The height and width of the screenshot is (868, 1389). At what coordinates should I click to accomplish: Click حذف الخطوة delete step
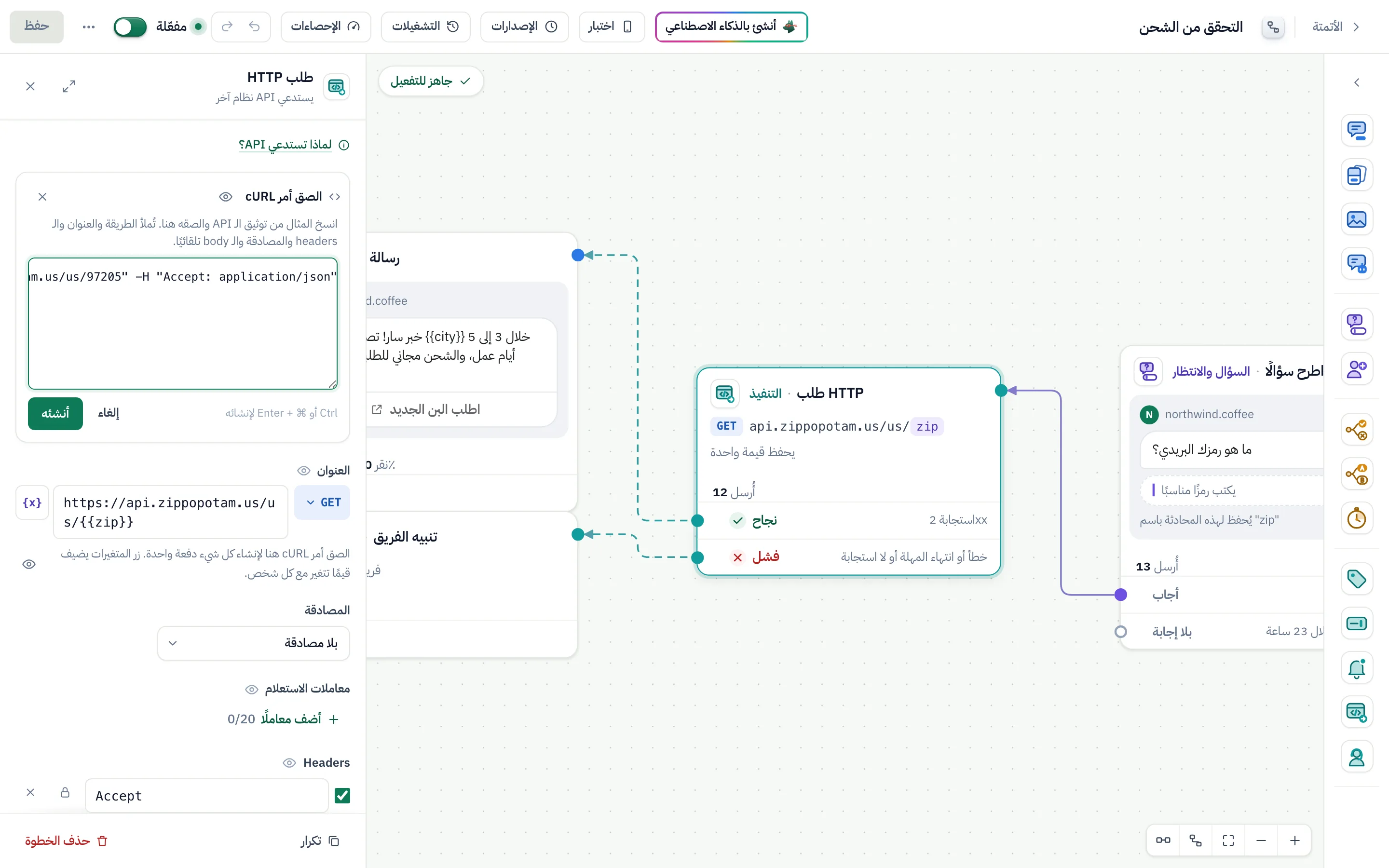click(66, 841)
